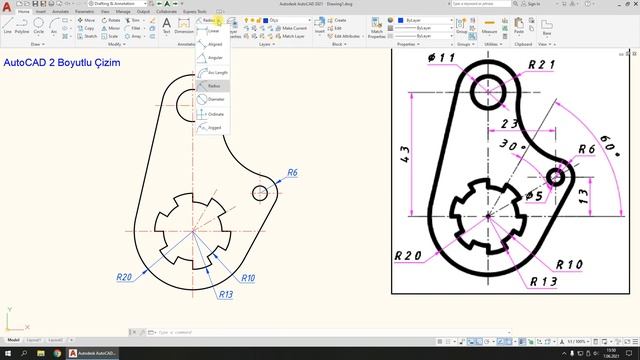
Task: Choose Diameter from the dimension dropdown
Action: 212,99
